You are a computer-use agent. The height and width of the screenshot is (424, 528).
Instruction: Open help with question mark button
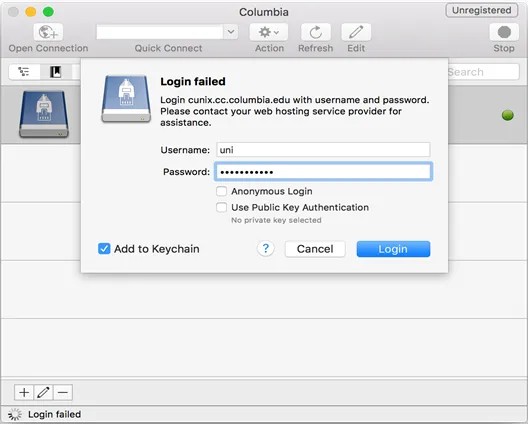point(265,249)
